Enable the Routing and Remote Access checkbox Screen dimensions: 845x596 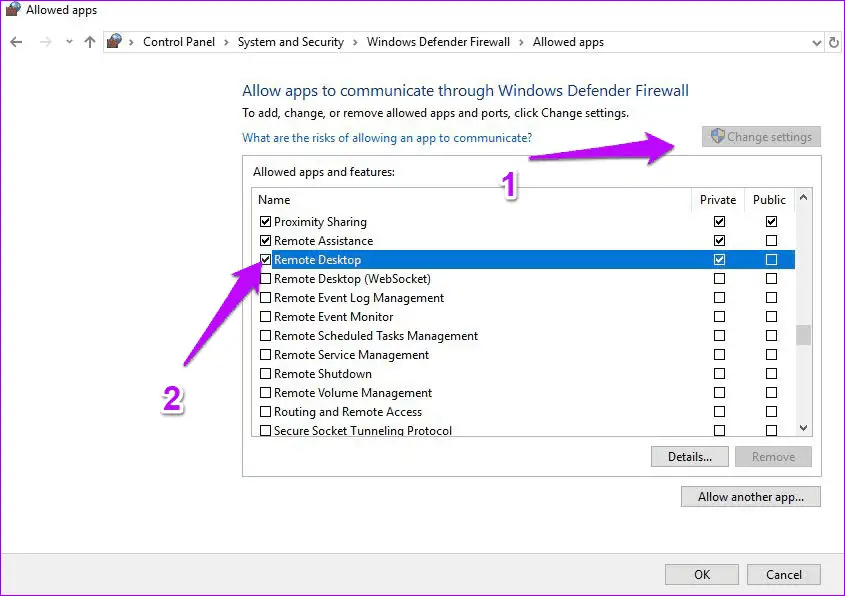point(265,412)
